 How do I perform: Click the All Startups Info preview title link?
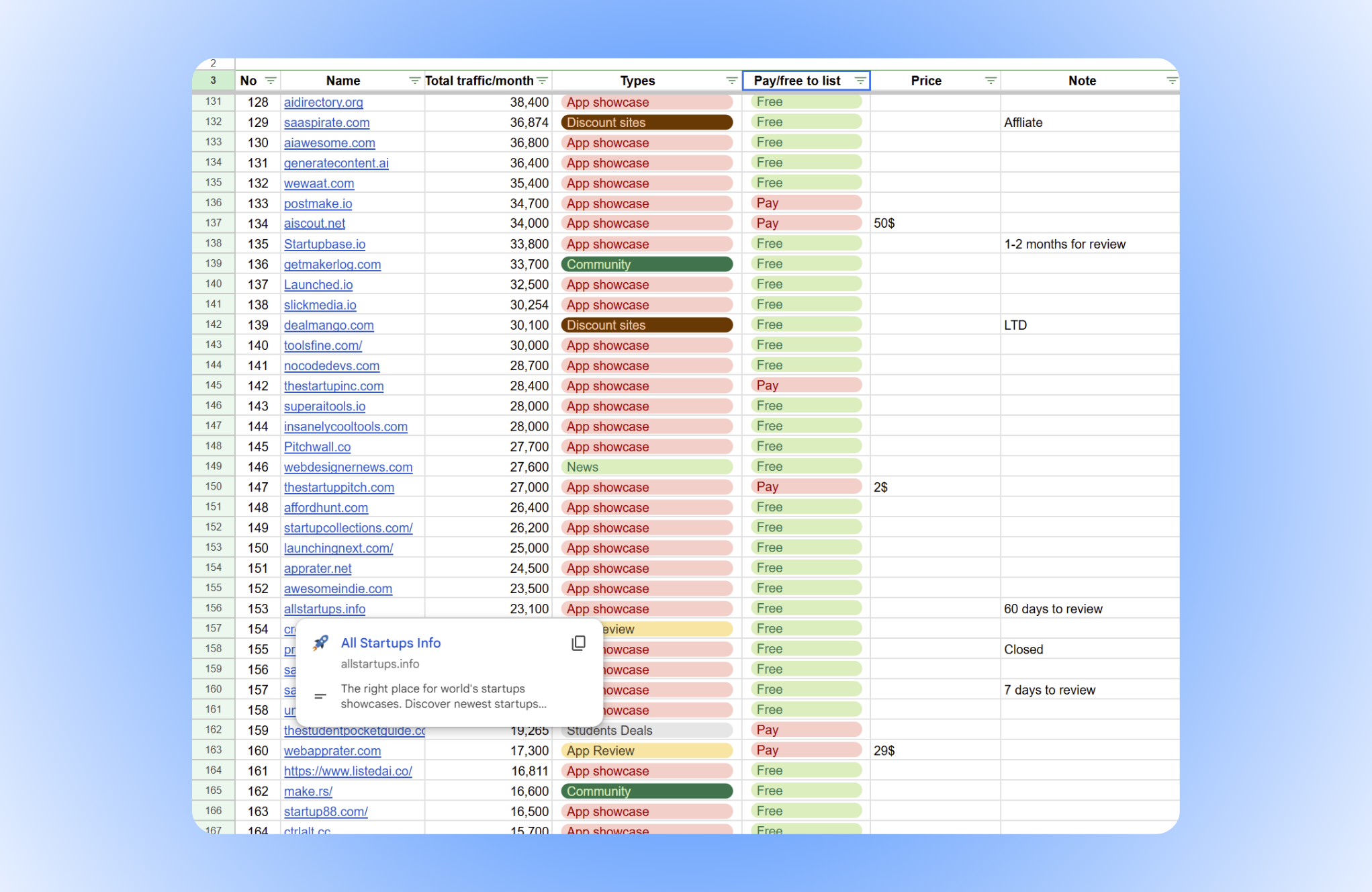(x=390, y=643)
